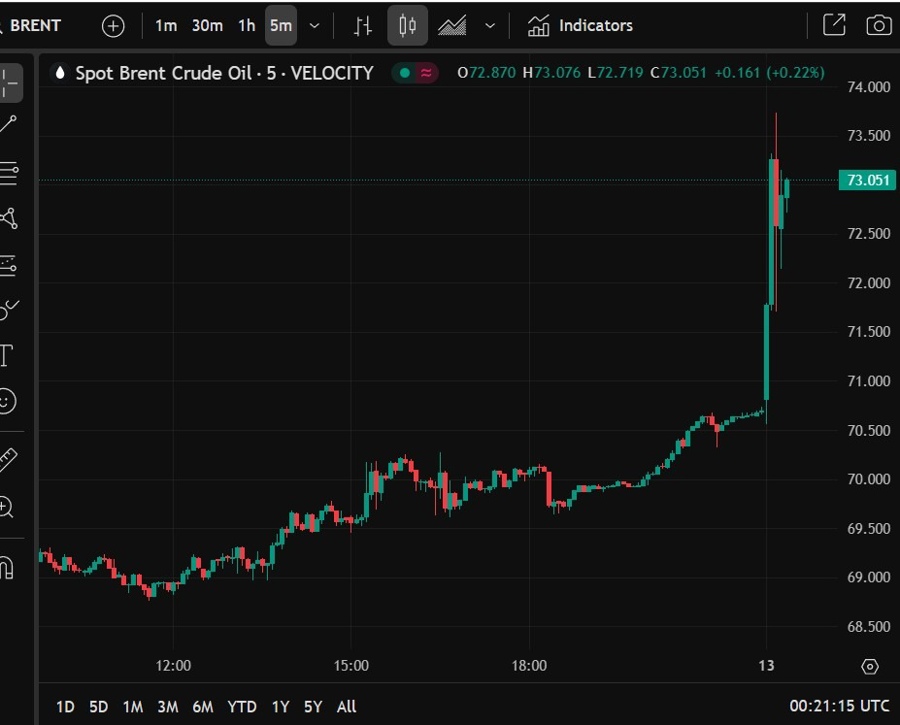Click the 12:00 time axis label
The height and width of the screenshot is (725, 900).
pos(173,666)
